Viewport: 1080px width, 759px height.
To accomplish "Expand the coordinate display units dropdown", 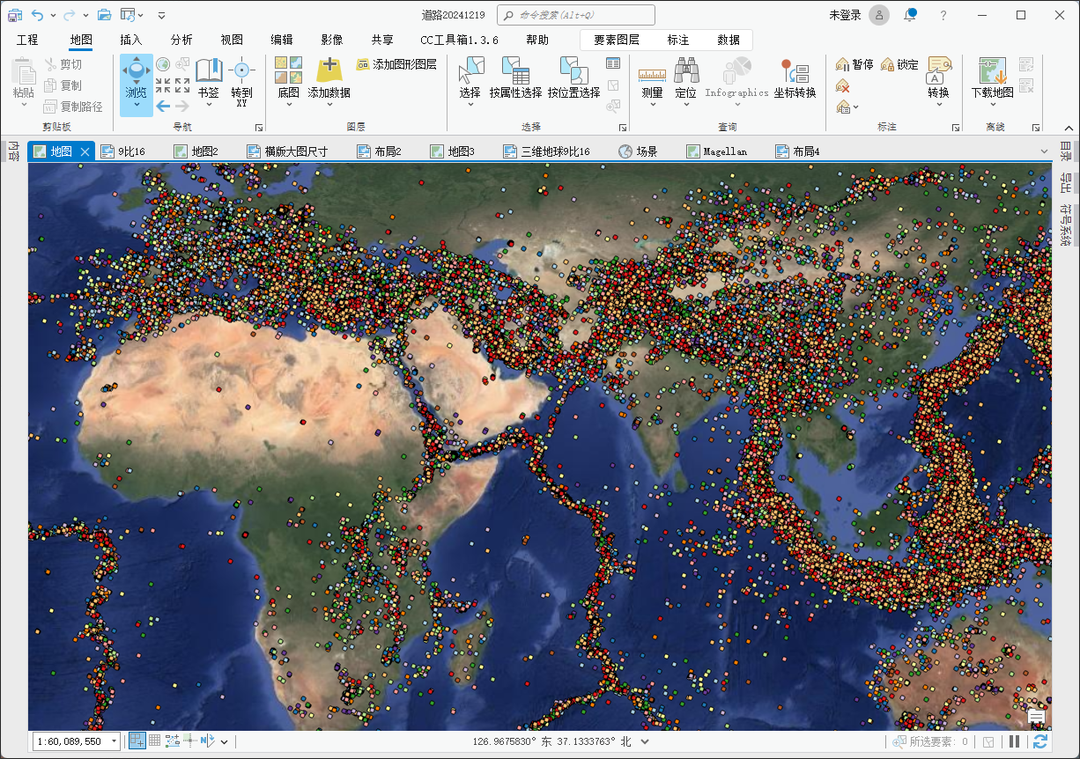I will pyautogui.click(x=645, y=742).
